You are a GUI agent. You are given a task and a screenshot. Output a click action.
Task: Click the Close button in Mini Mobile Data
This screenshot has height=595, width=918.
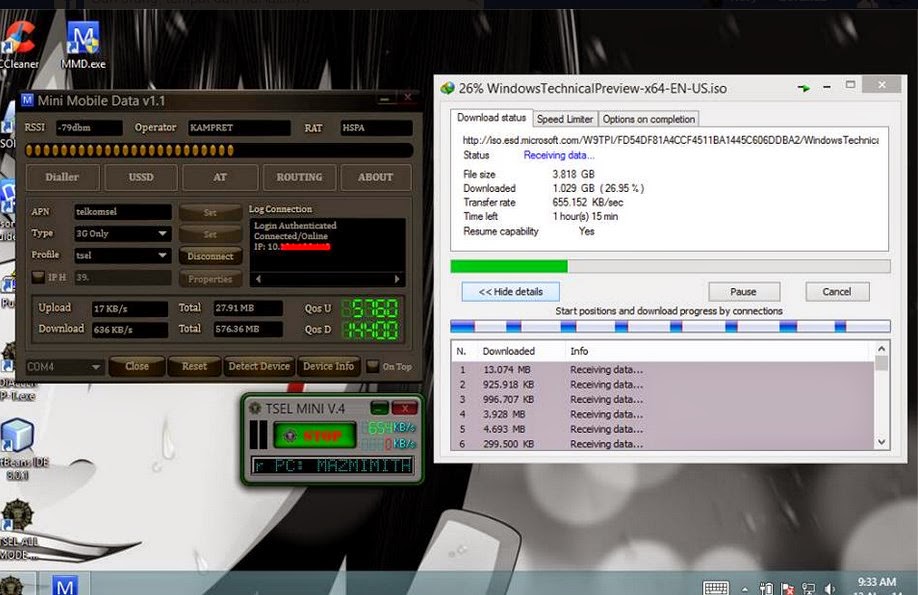point(136,366)
